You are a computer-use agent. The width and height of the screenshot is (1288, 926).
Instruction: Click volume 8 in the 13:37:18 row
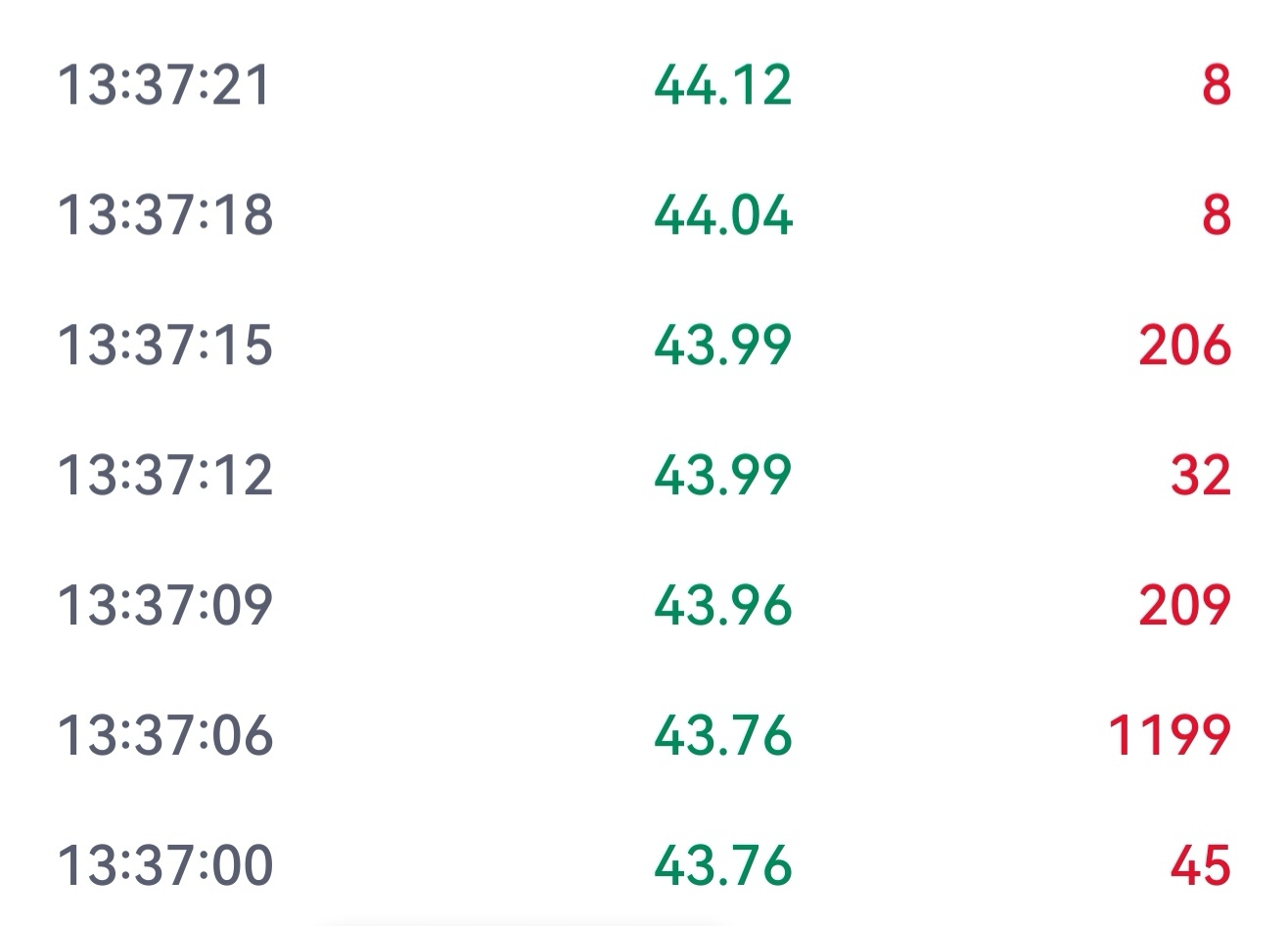1216,214
